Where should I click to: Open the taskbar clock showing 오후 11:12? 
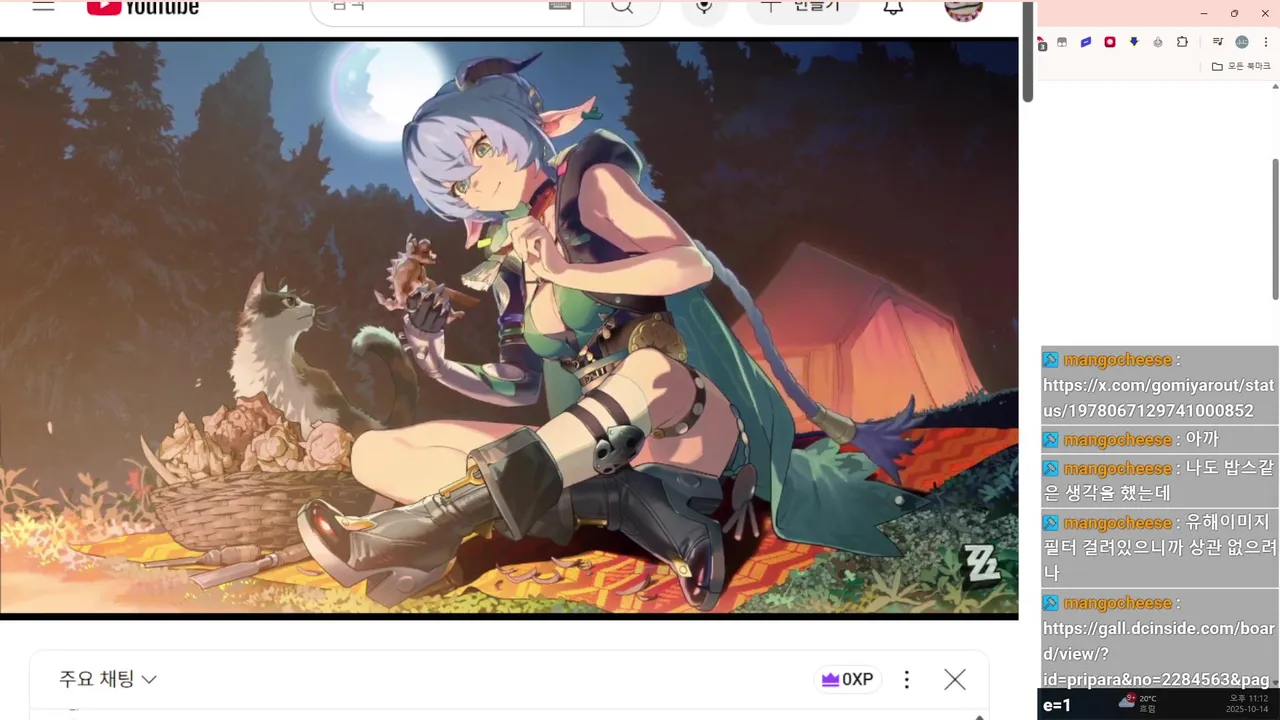pos(1248,704)
